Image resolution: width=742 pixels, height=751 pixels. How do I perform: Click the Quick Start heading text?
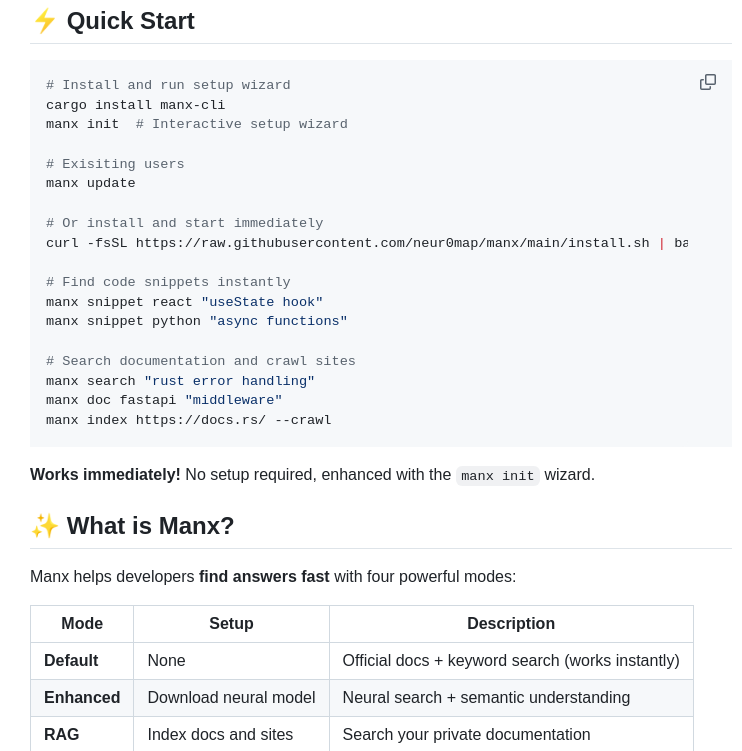point(130,21)
